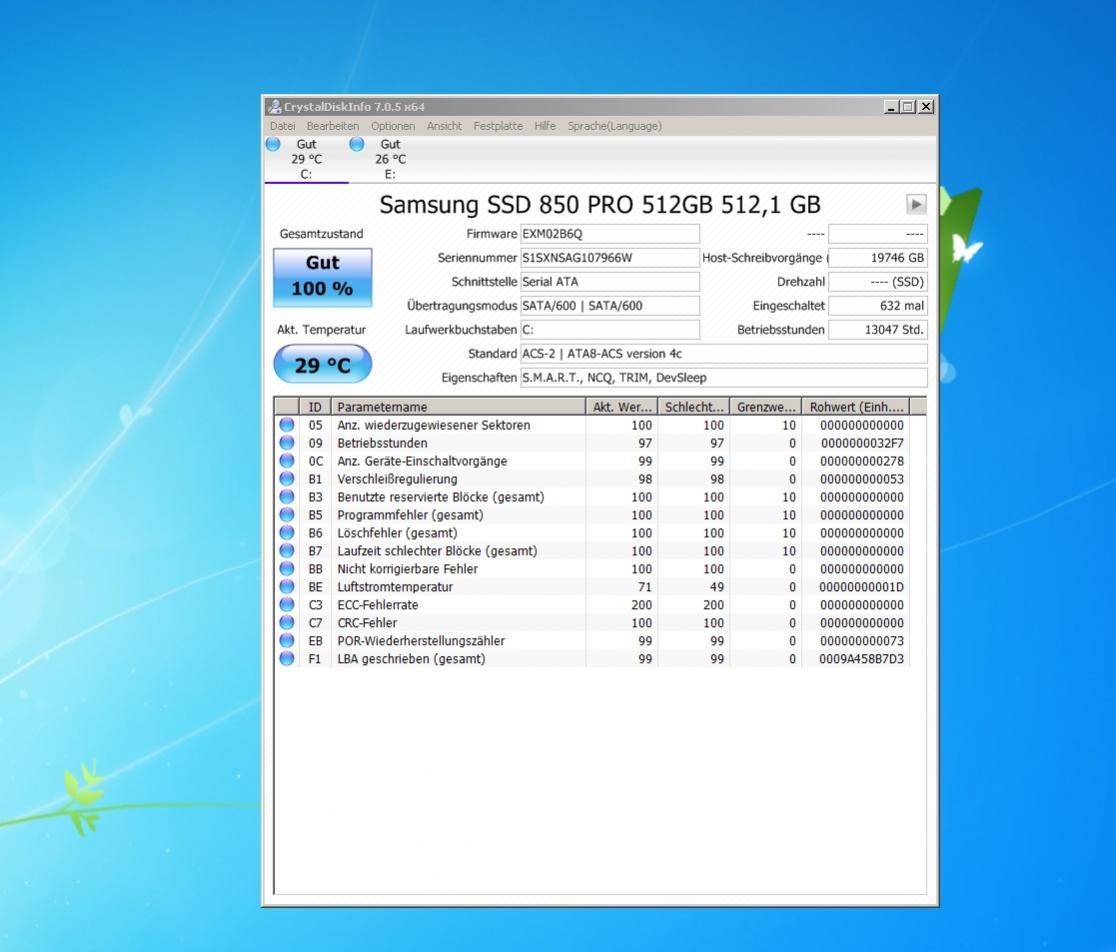
Task: Click status orb for Löschfehler row
Action: point(287,532)
